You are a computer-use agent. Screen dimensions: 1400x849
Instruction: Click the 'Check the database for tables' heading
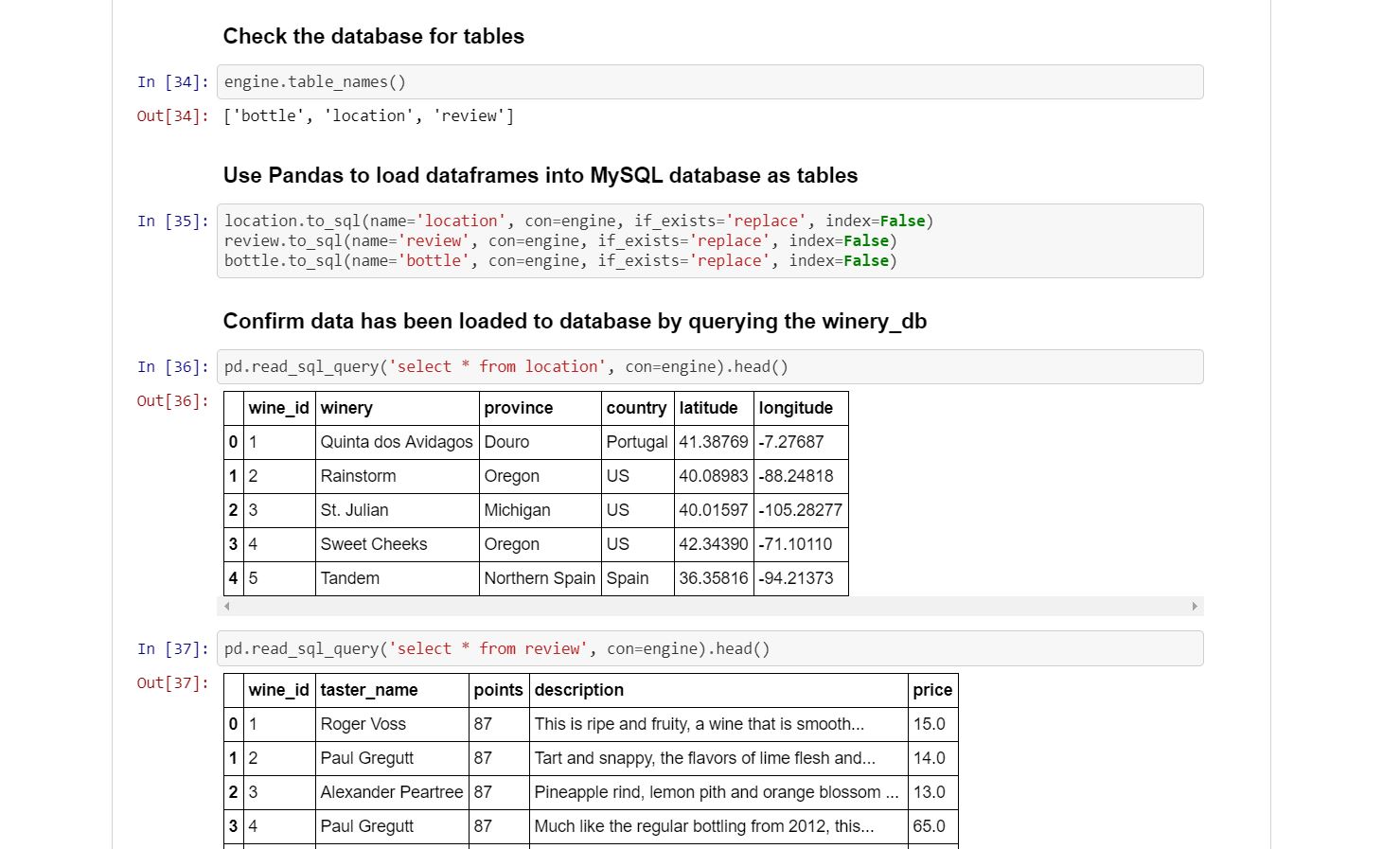(x=373, y=36)
